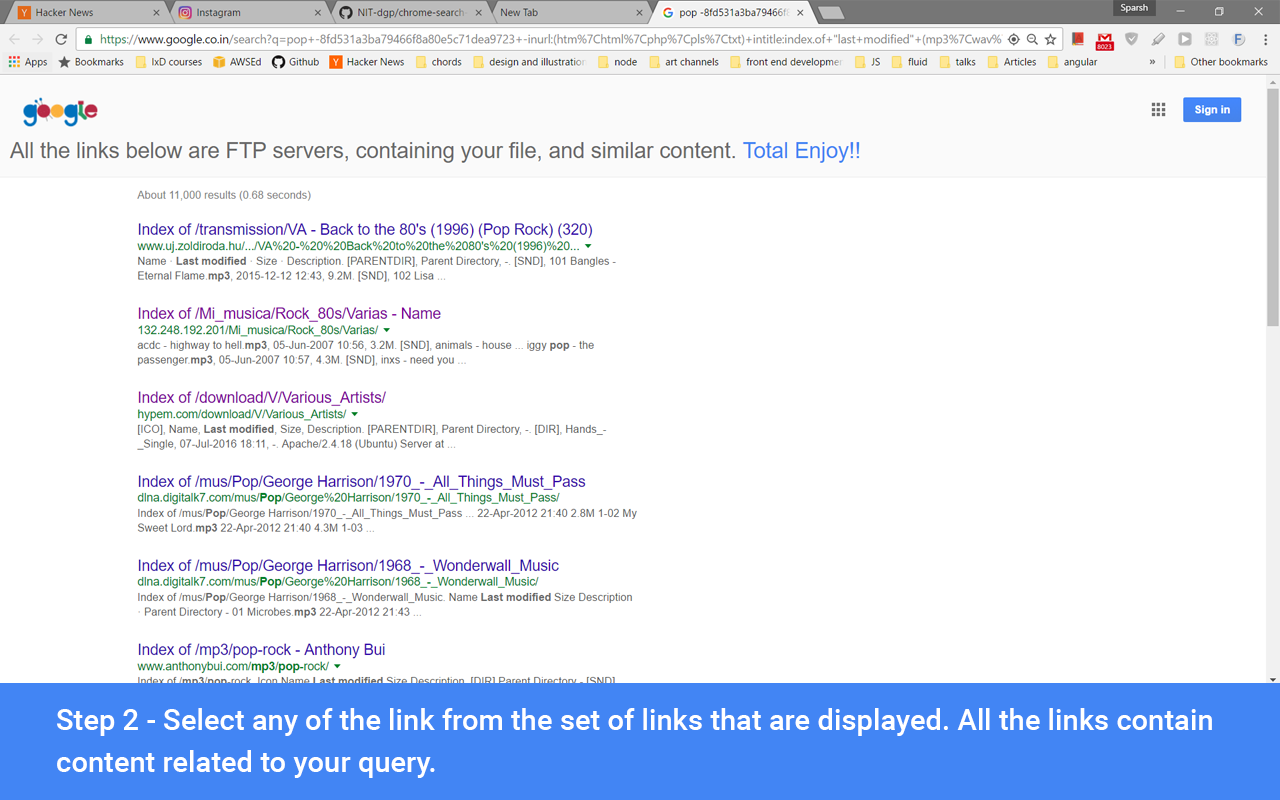Click the location target icon in address bar
Image resolution: width=1280 pixels, height=800 pixels.
click(x=1013, y=39)
